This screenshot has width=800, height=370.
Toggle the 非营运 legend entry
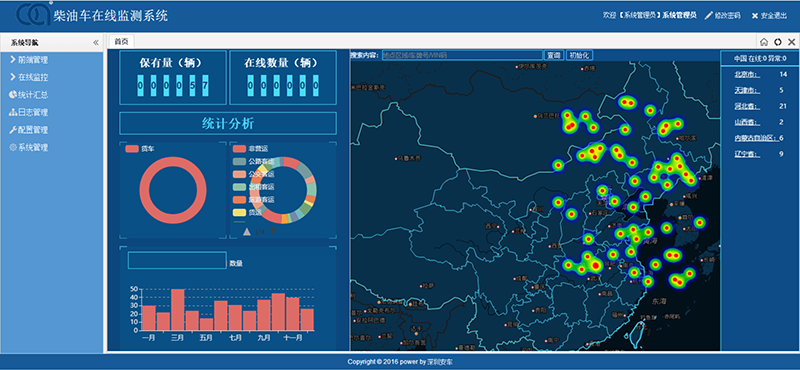point(251,149)
